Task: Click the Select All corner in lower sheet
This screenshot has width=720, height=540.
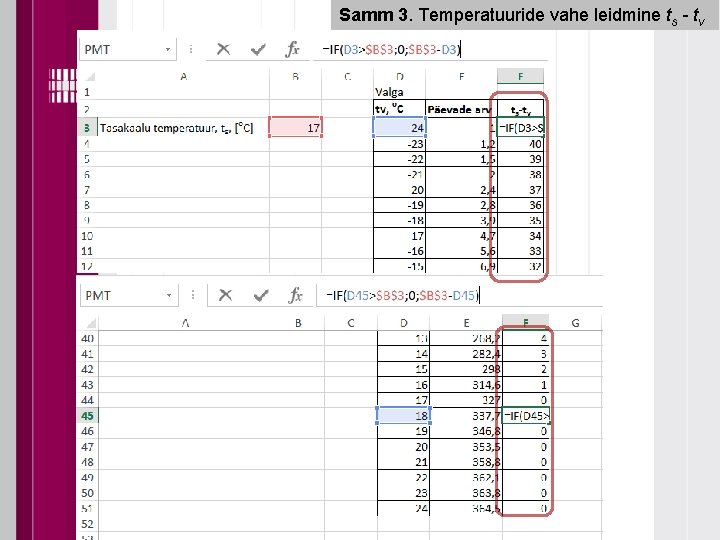Action: (91, 323)
